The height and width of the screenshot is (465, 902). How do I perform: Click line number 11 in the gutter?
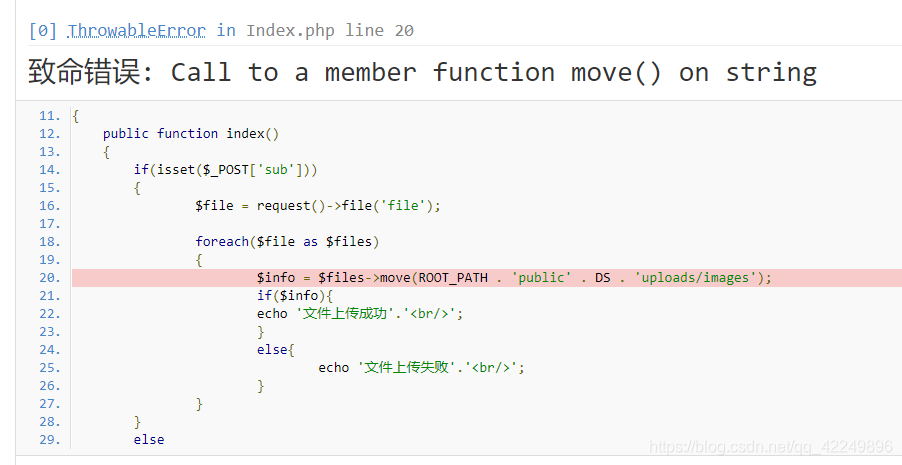pyautogui.click(x=49, y=116)
